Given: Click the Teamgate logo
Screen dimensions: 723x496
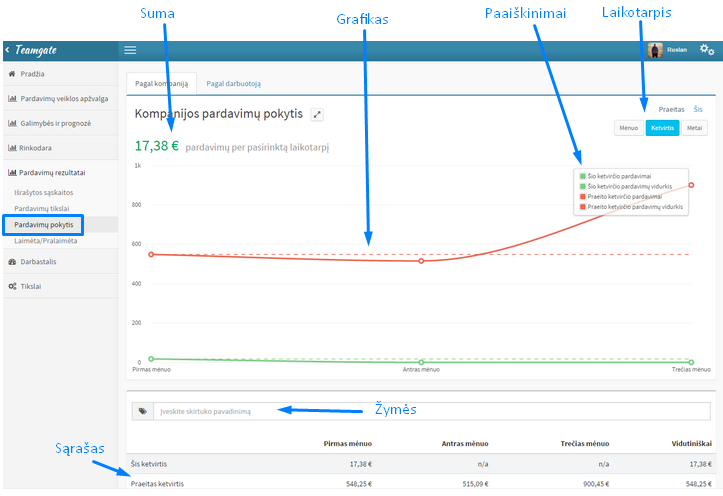Looking at the screenshot, I should (36, 50).
